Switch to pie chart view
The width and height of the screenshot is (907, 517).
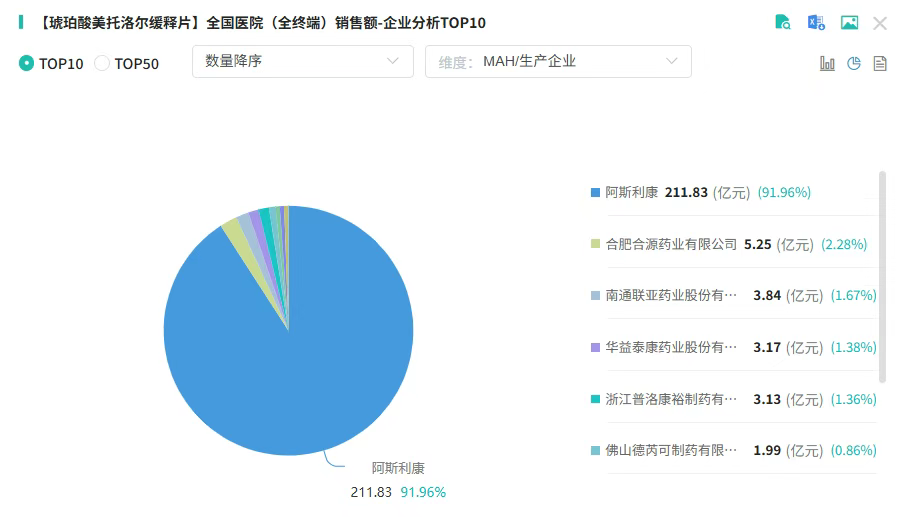854,63
